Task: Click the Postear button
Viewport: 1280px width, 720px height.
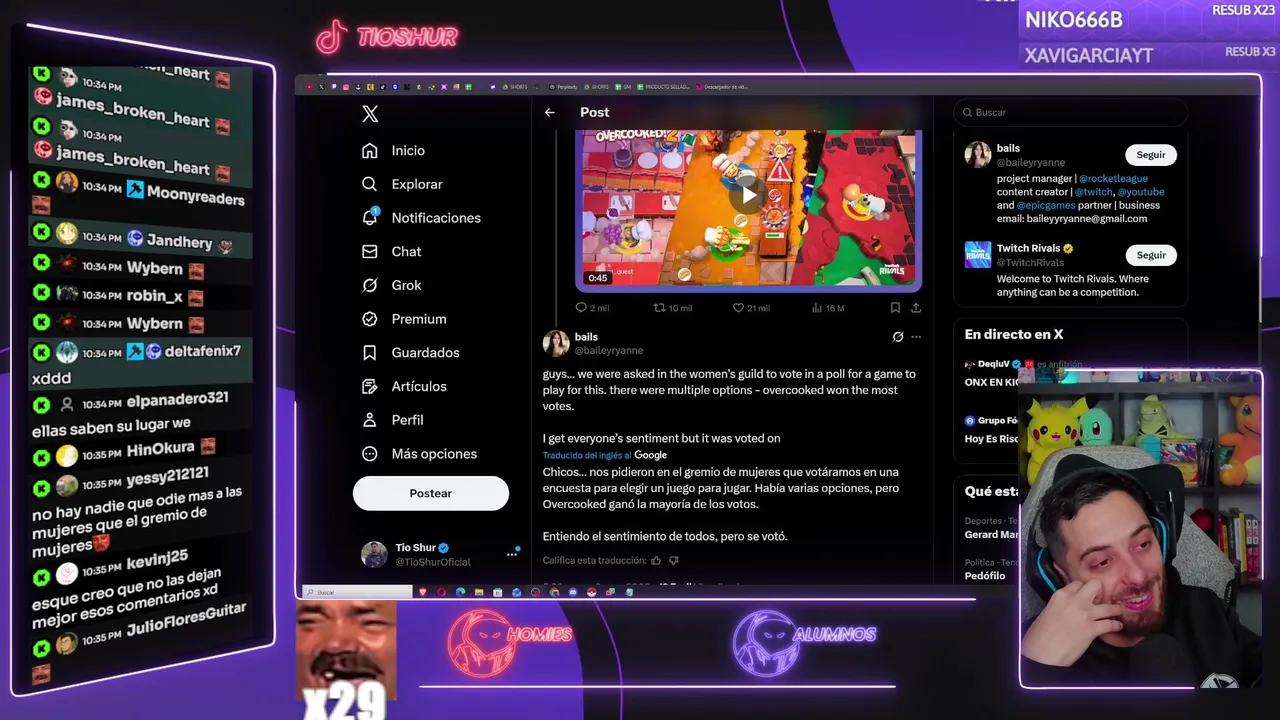Action: [x=431, y=493]
